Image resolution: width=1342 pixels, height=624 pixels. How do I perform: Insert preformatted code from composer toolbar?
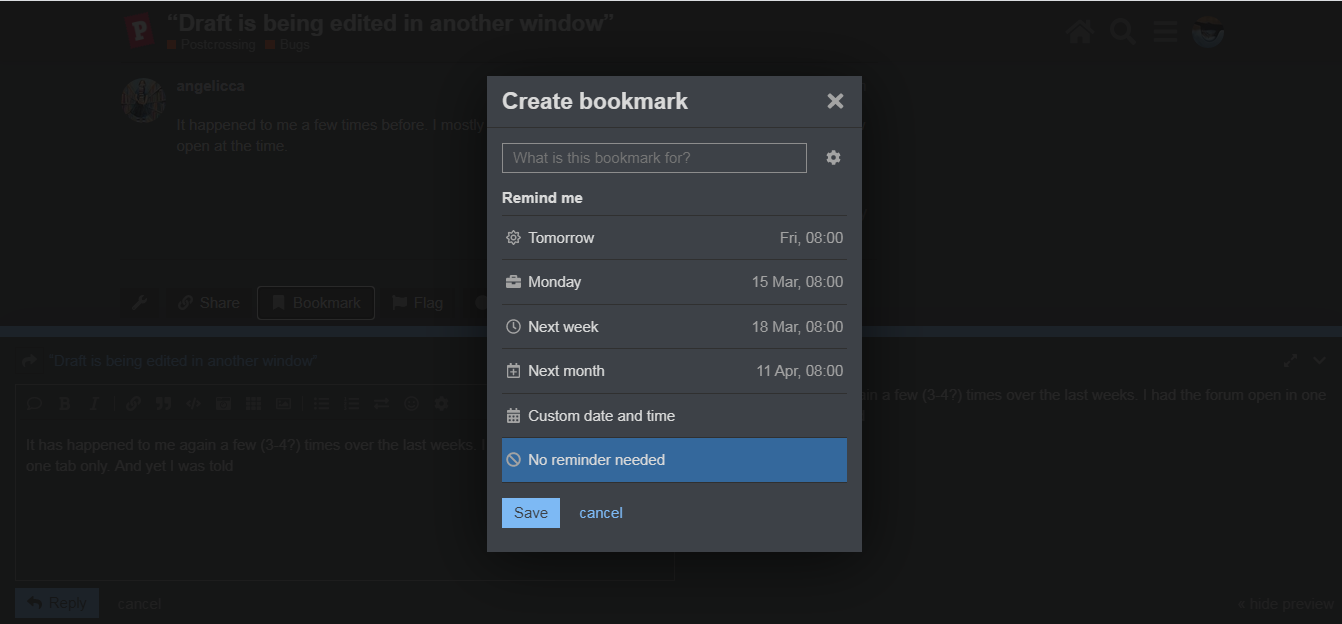[x=194, y=404]
